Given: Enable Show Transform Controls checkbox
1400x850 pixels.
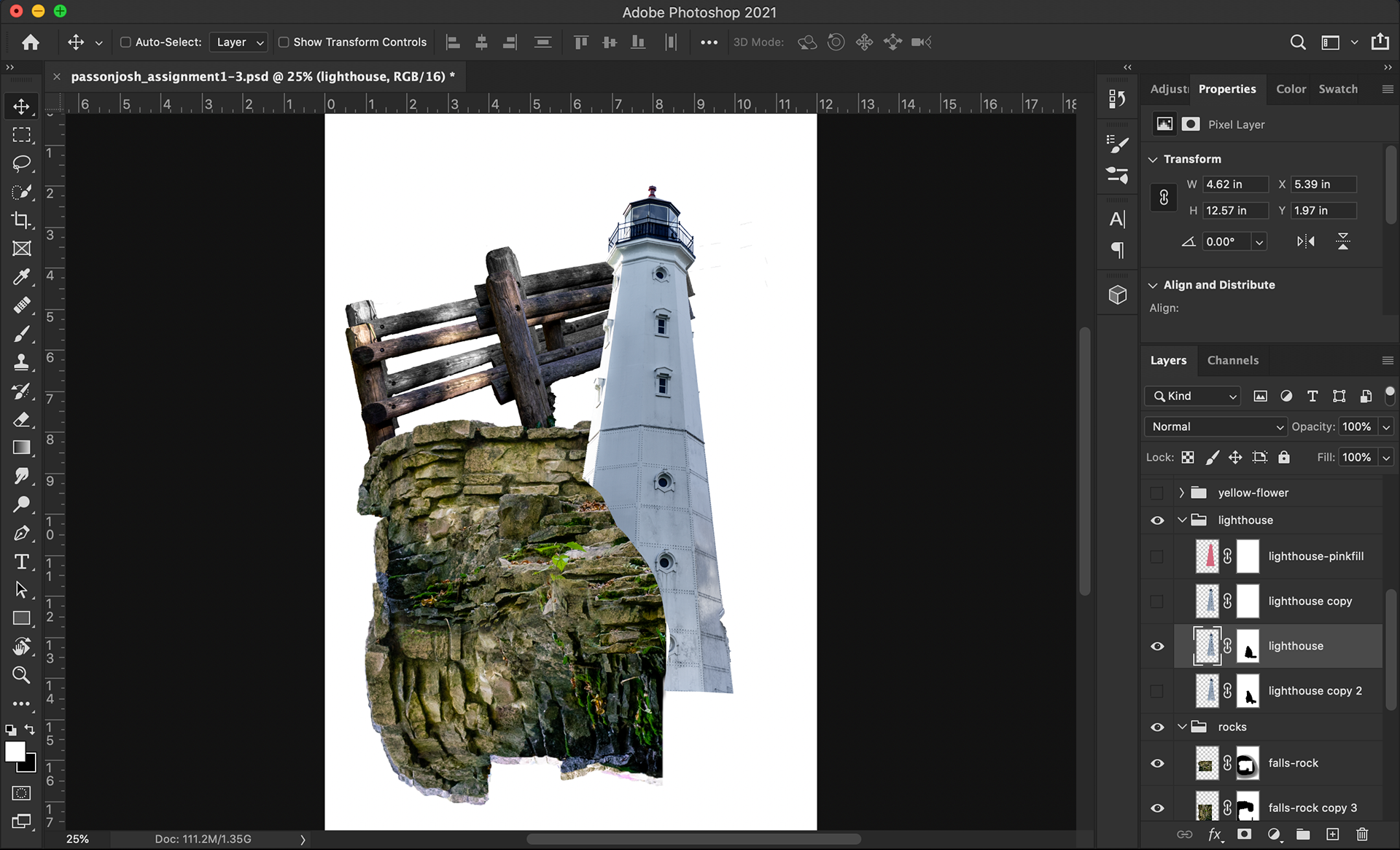Looking at the screenshot, I should coord(284,42).
